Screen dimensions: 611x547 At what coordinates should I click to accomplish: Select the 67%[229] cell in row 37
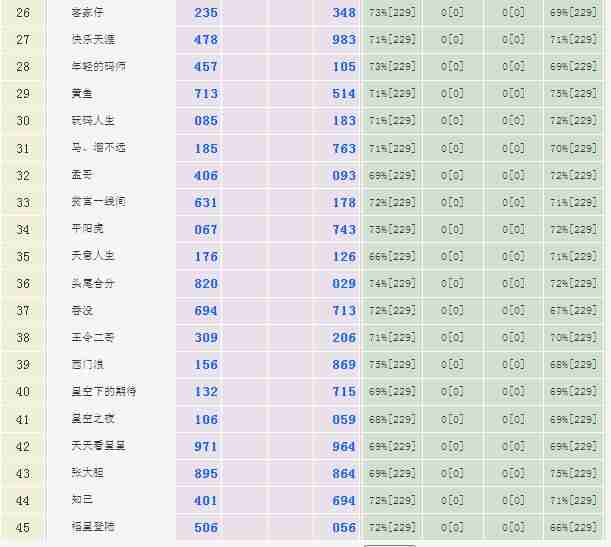click(573, 311)
